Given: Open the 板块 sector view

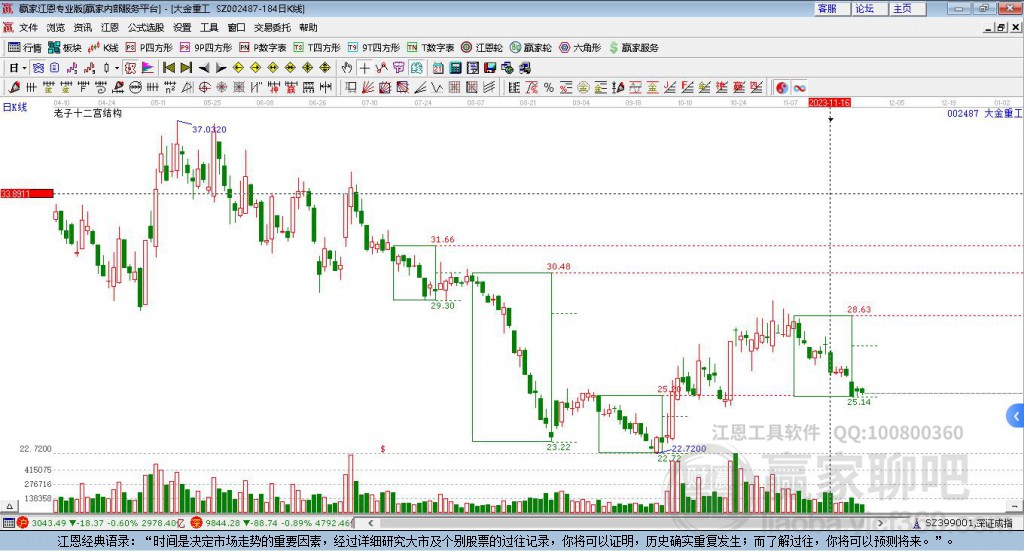Looking at the screenshot, I should 65,48.
